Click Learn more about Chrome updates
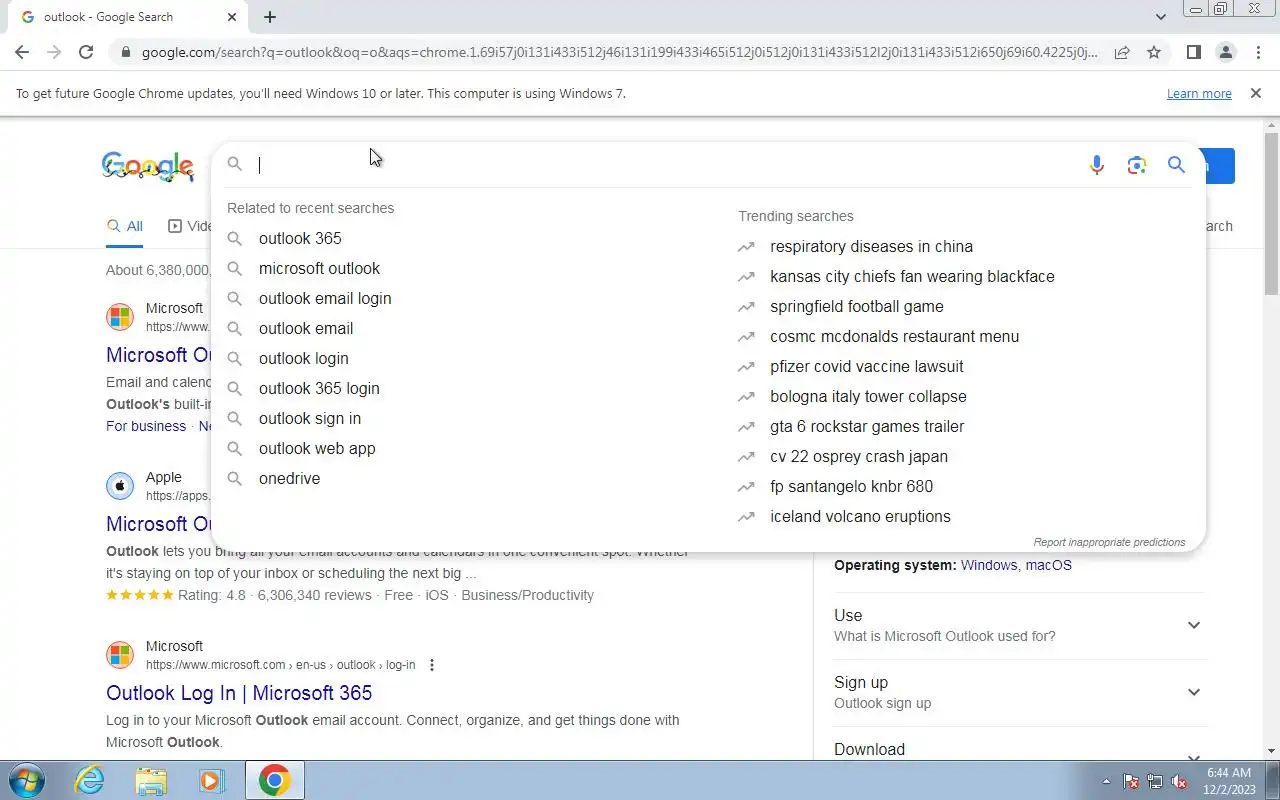 (1199, 94)
